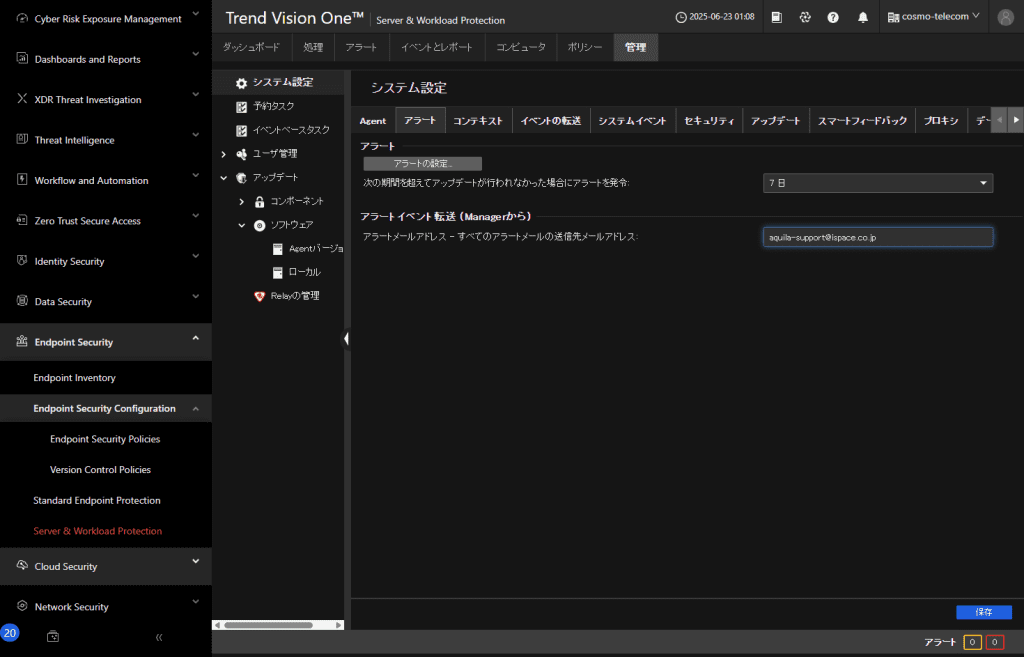Image resolution: width=1024 pixels, height=657 pixels.
Task: Collapse the アップデート tree arrow
Action: (x=224, y=178)
